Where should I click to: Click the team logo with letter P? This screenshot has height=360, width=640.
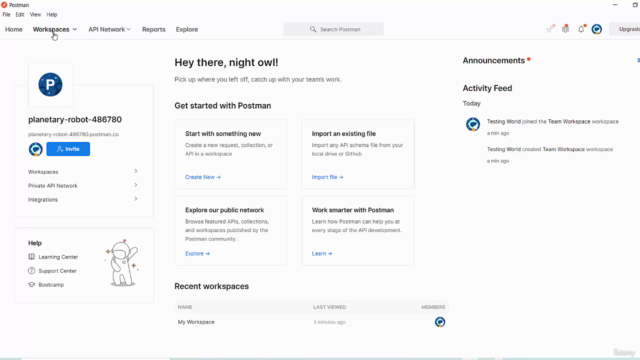pyautogui.click(x=50, y=84)
